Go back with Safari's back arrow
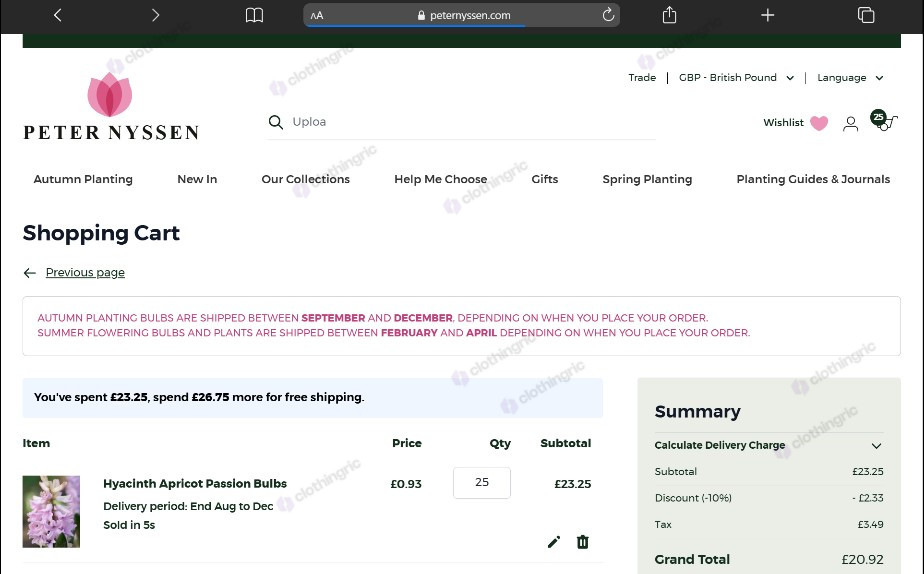Viewport: 924px width, 574px height. pyautogui.click(x=57, y=15)
